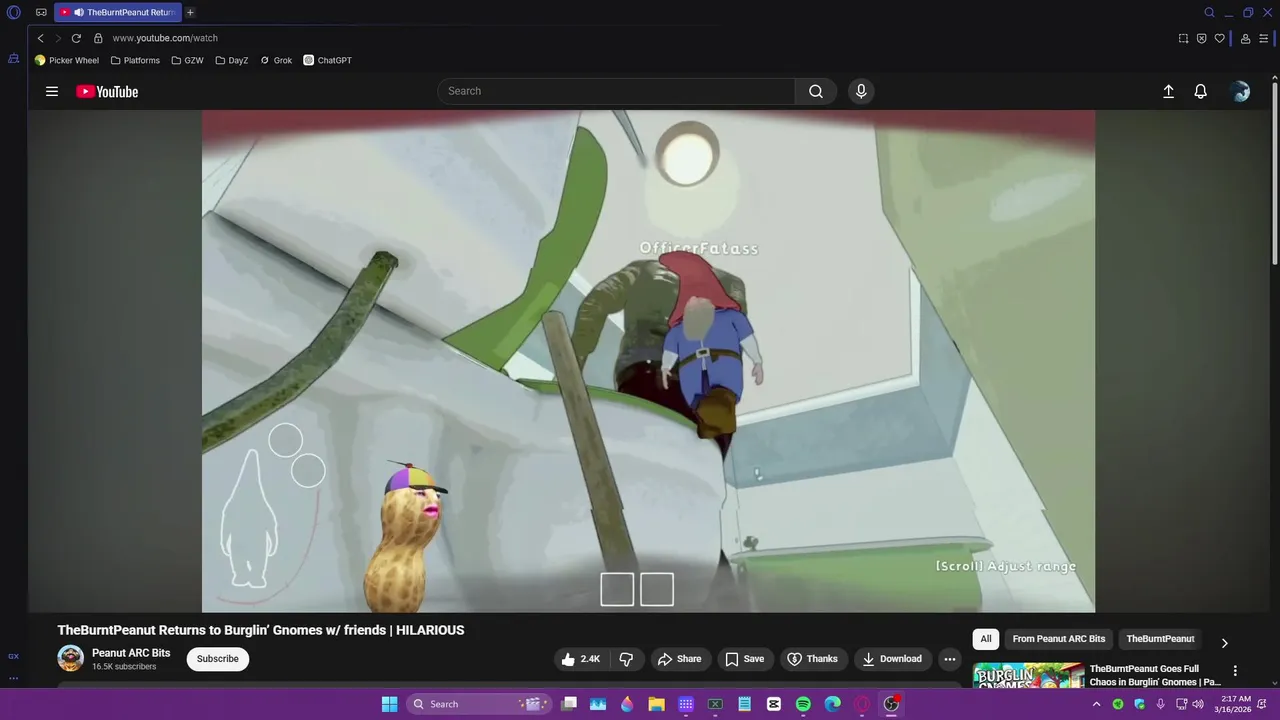This screenshot has height=720, width=1280.
Task: Open the Burglin' Gnomes recommended video thumbnail
Action: 1028,676
